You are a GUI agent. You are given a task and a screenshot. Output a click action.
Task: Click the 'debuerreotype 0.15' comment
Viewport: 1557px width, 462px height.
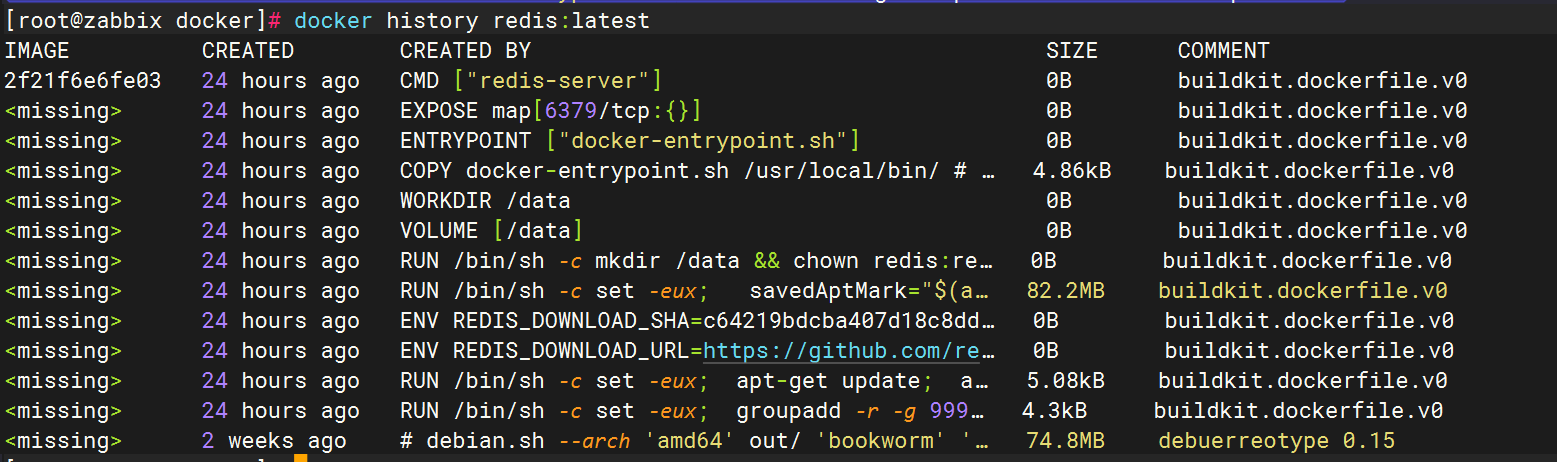click(x=1276, y=441)
